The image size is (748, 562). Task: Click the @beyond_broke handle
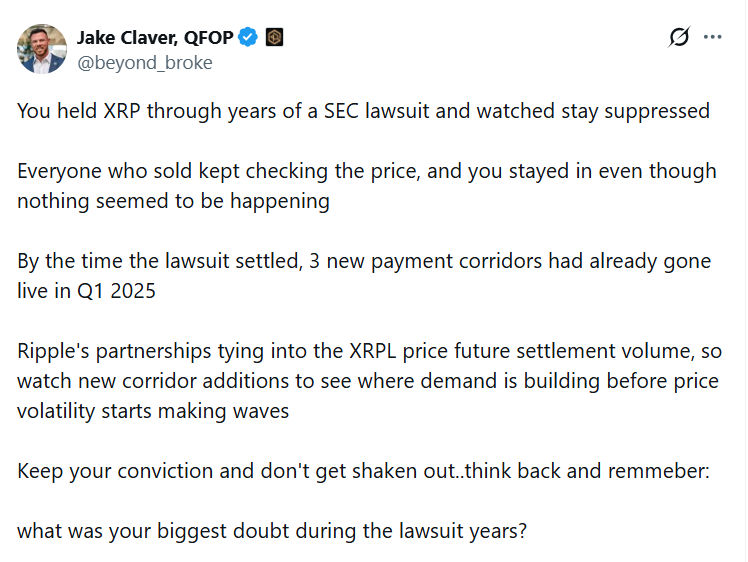click(x=144, y=62)
